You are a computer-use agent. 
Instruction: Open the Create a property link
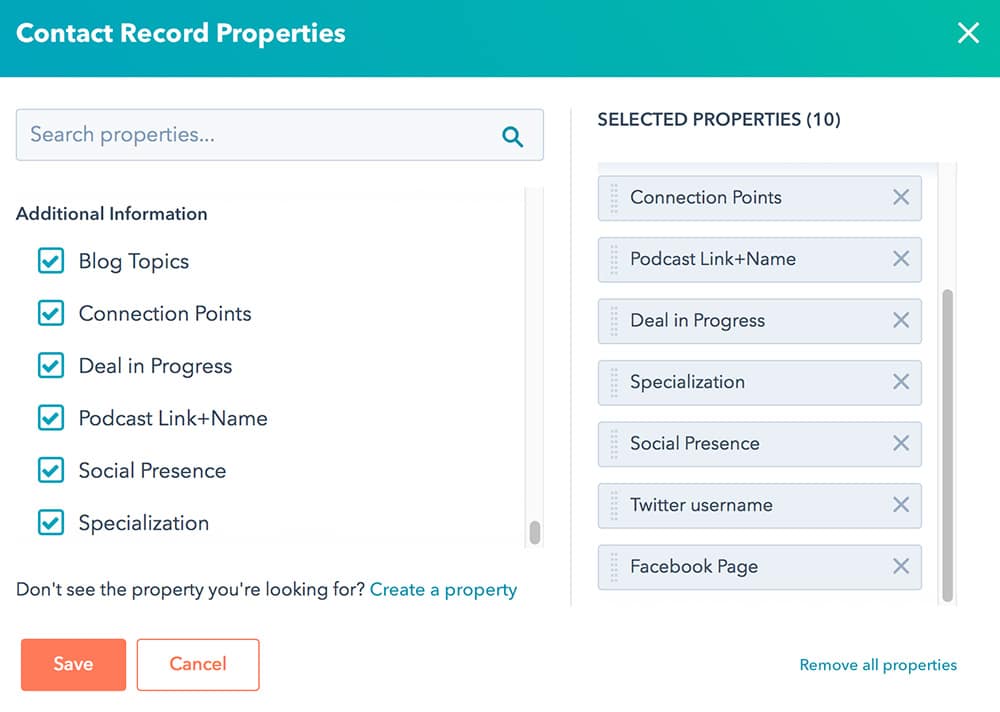[443, 589]
